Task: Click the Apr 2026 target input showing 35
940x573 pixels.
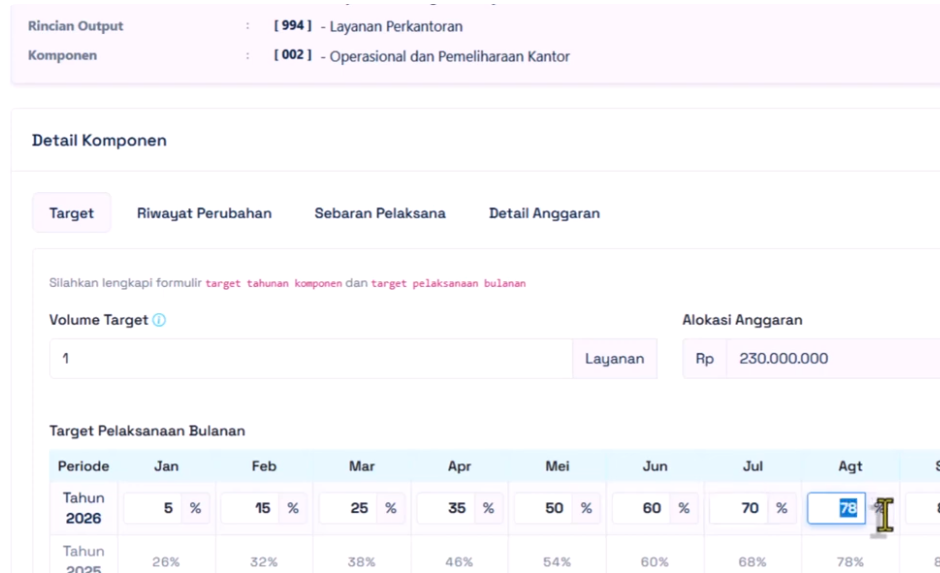Action: click(x=445, y=508)
